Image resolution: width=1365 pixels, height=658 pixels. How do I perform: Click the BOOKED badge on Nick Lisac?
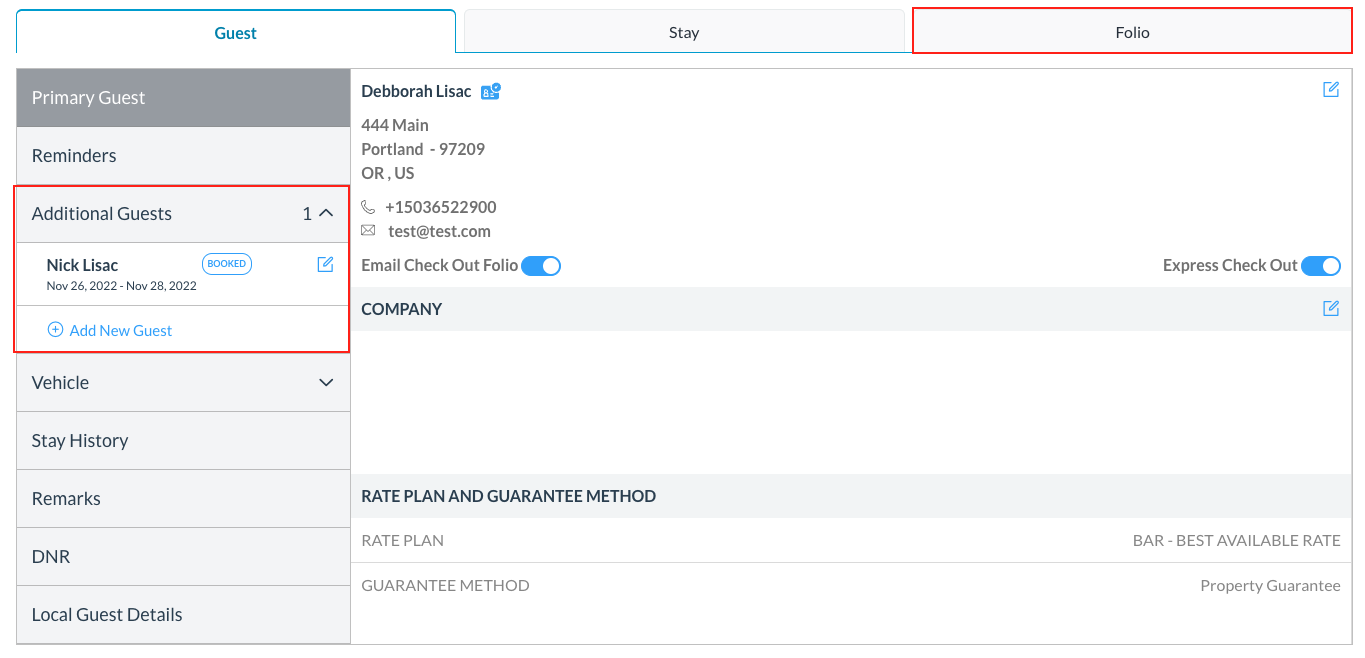click(226, 263)
